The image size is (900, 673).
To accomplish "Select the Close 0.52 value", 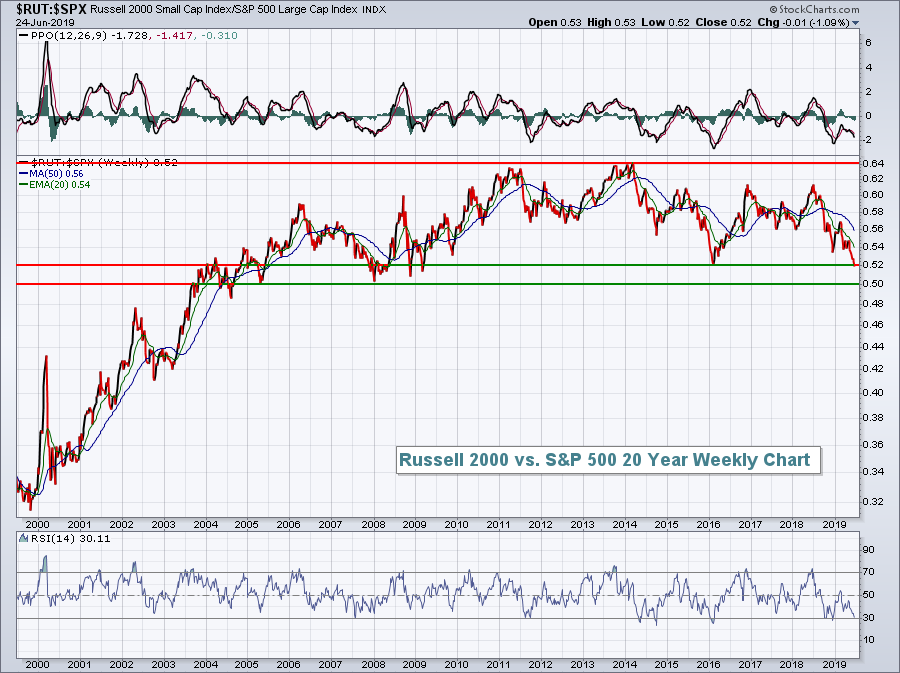I will pos(723,22).
